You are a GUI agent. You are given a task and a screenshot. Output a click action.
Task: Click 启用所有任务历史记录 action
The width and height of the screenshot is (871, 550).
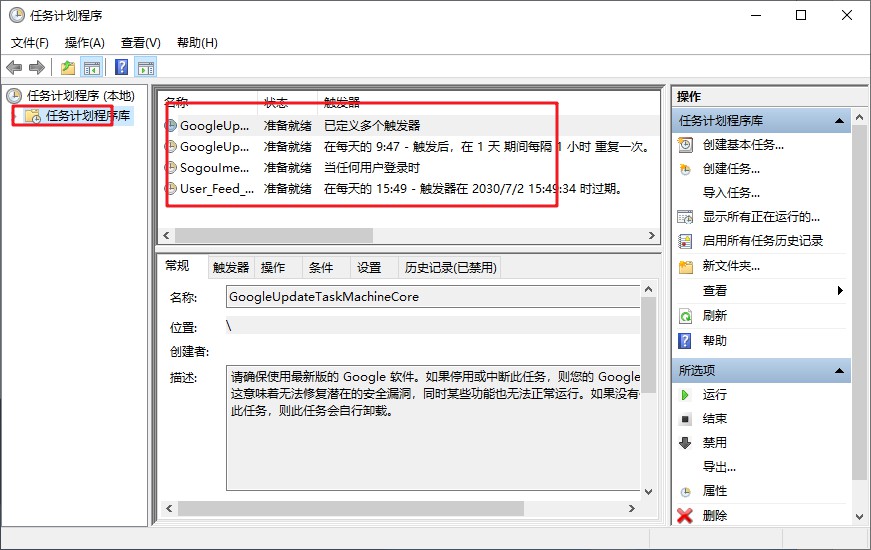762,241
